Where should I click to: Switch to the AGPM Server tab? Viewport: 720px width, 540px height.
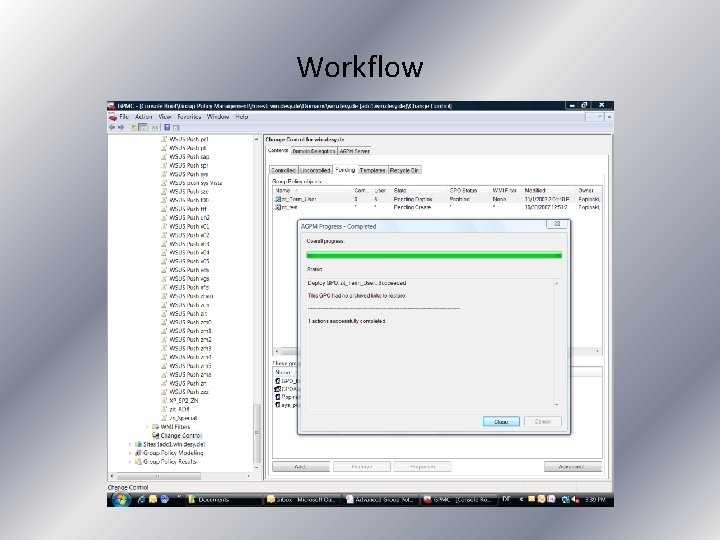coord(354,151)
